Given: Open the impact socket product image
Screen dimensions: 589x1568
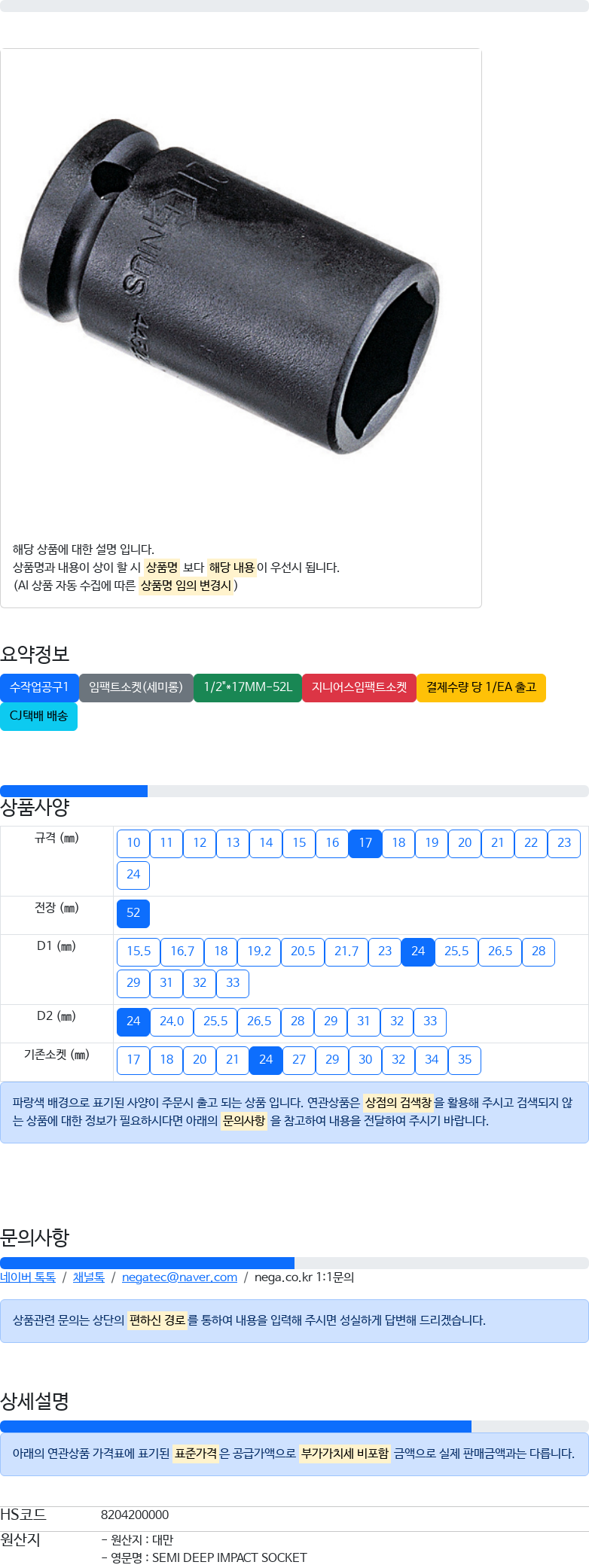Looking at the screenshot, I should 229,286.
